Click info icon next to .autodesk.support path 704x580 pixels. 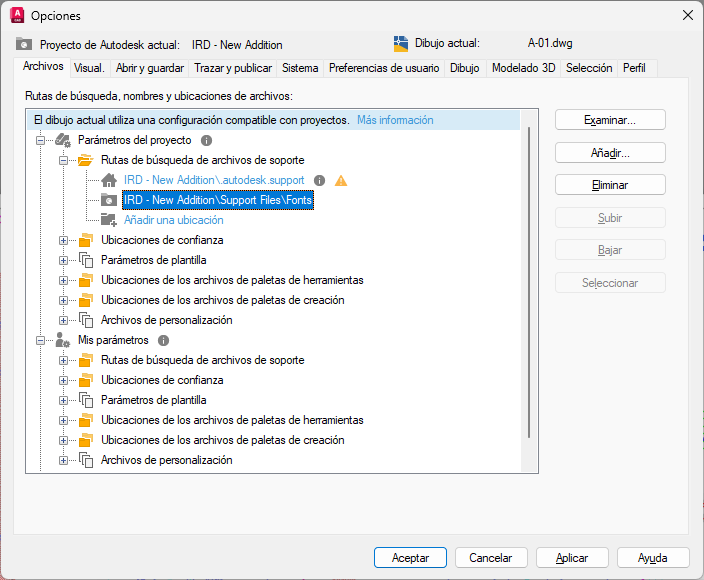pyautogui.click(x=319, y=180)
